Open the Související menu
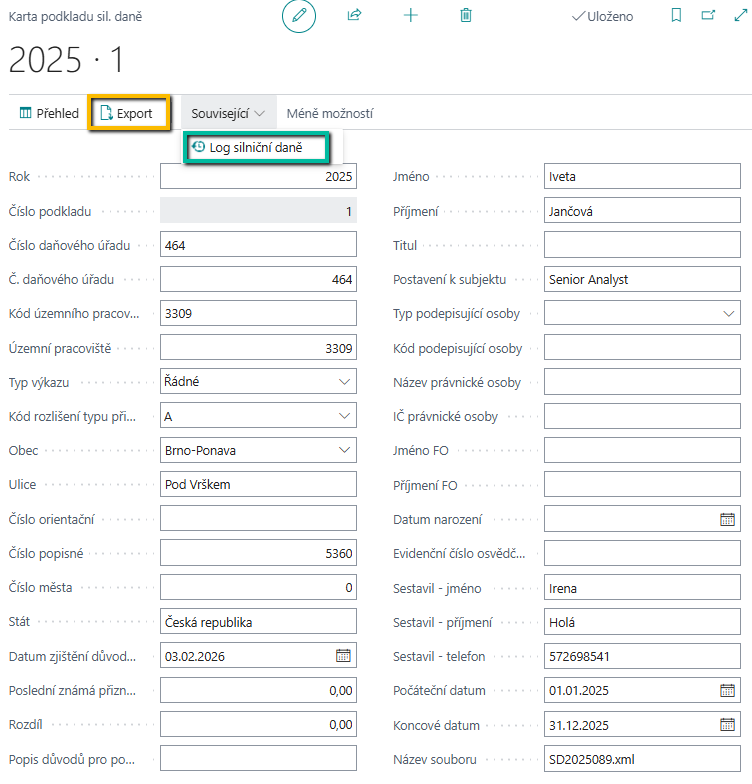752x784 pixels. (x=229, y=114)
